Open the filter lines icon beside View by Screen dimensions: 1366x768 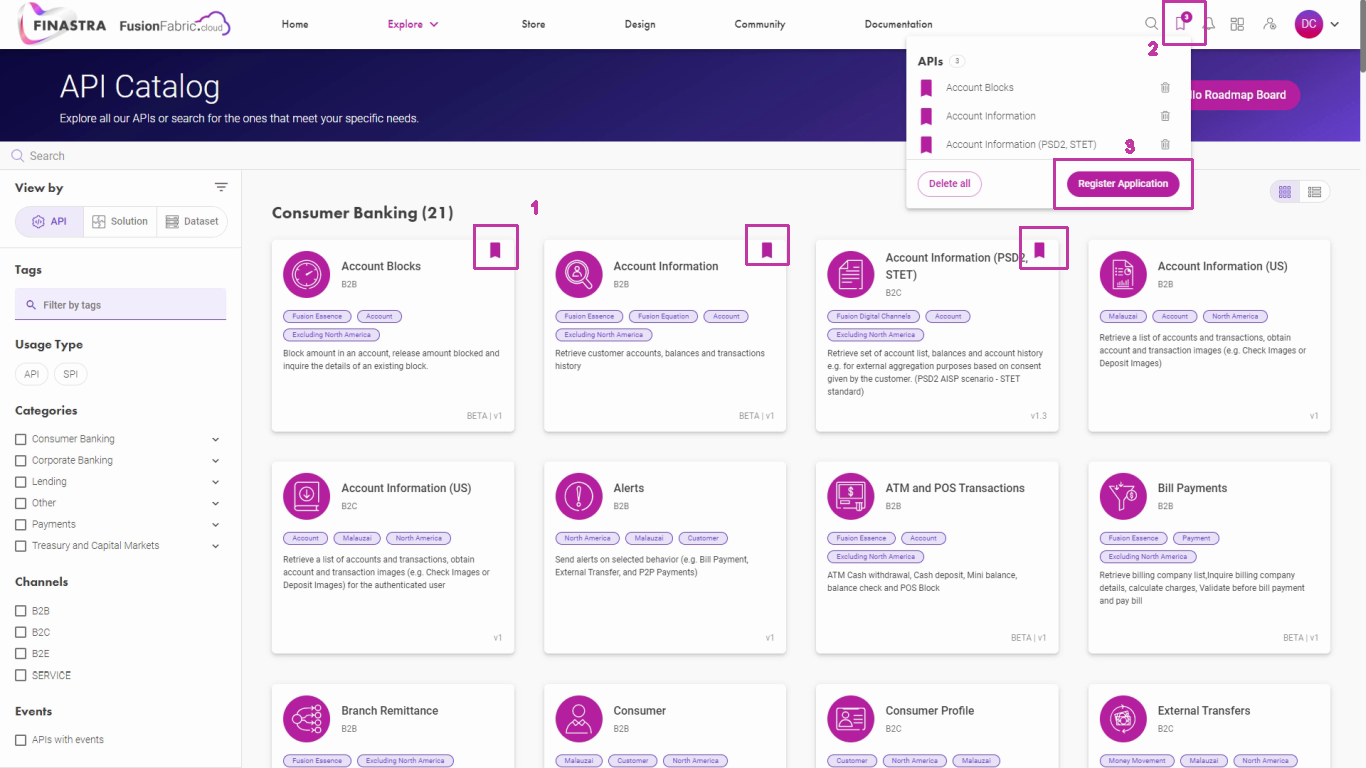click(x=221, y=187)
